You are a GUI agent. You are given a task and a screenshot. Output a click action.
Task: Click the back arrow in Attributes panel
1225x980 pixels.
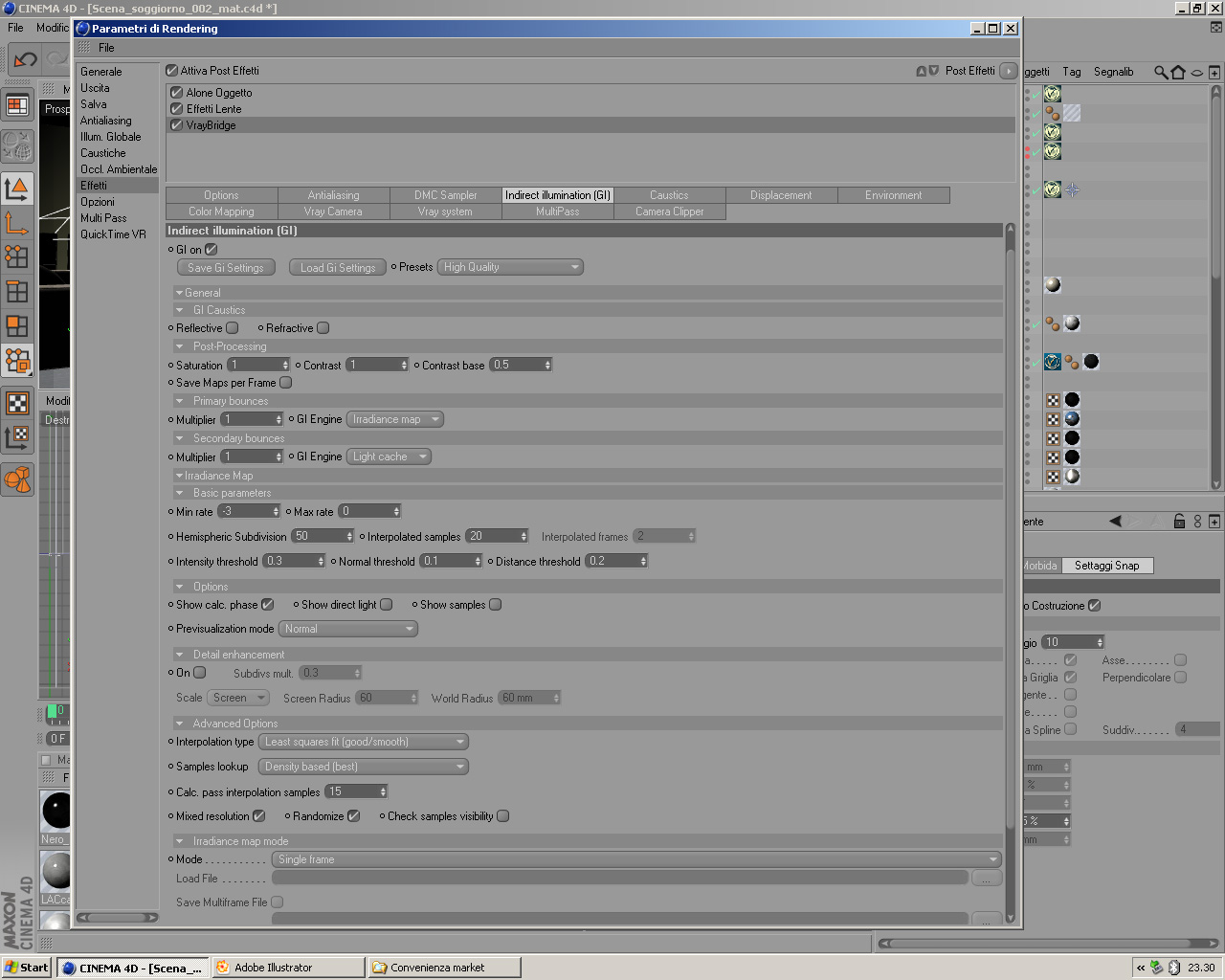click(1115, 522)
